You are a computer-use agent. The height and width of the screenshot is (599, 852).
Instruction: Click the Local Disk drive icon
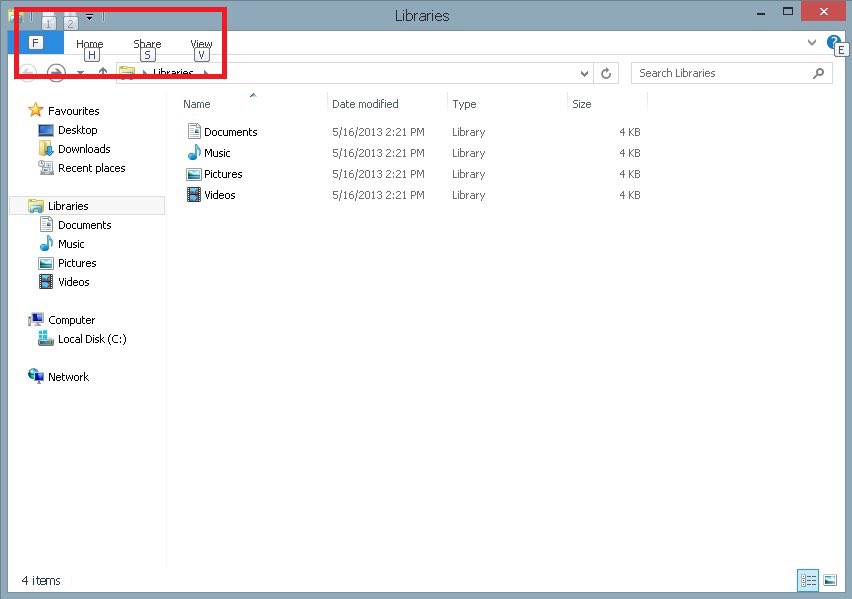tap(46, 338)
